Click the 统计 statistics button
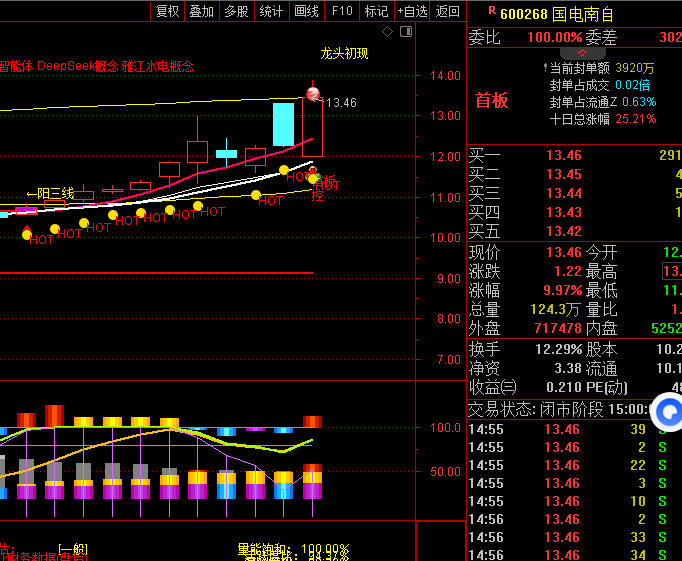The image size is (682, 561). tap(271, 11)
